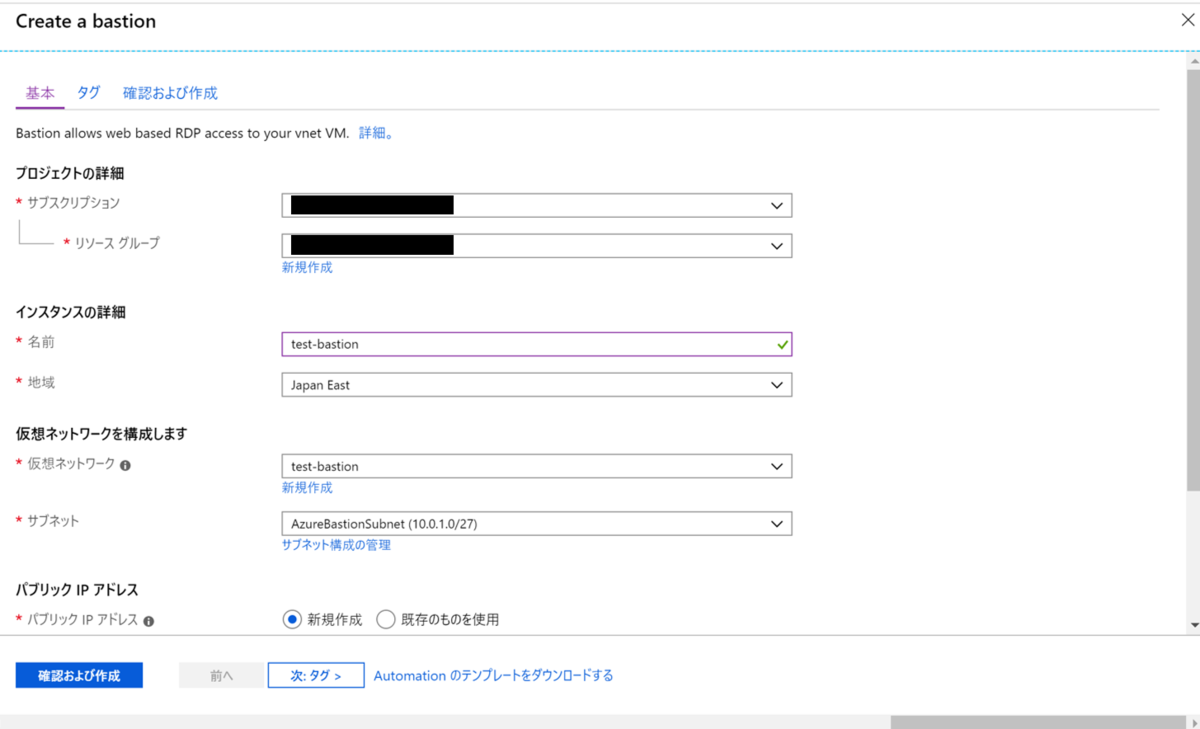Open the 地域 Japan East dropdown
This screenshot has height=729, width=1200.
(x=537, y=385)
